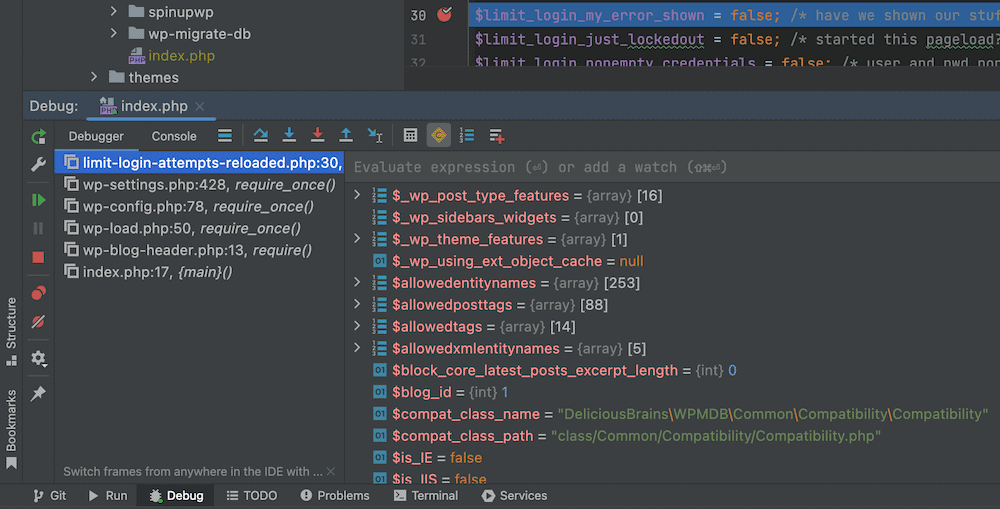1000x509 pixels.
Task: Switch to the Console tab
Action: tap(174, 136)
